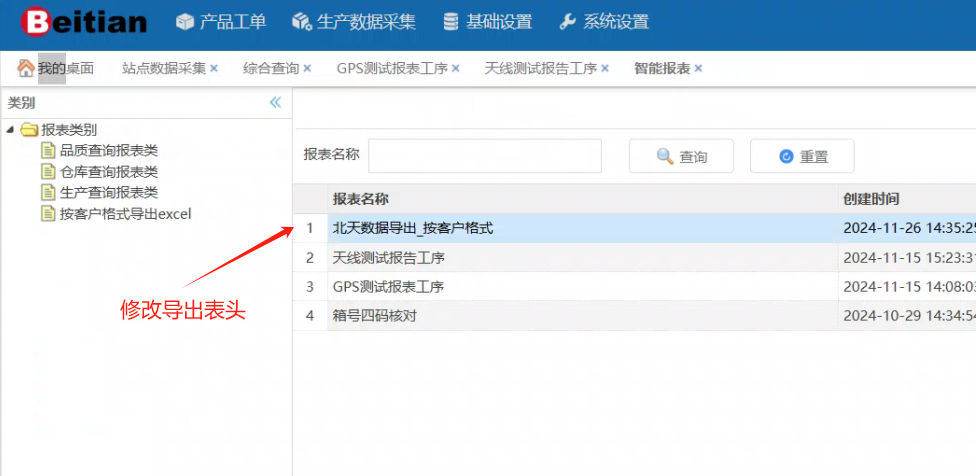
Task: Select 仓库查询报表类 in the tree
Action: 108,171
